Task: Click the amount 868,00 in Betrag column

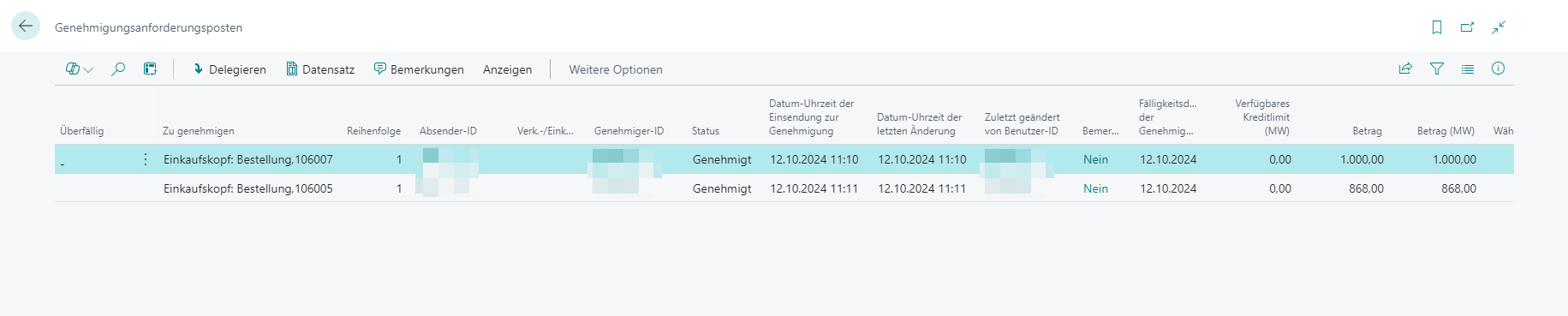Action: 1366,188
